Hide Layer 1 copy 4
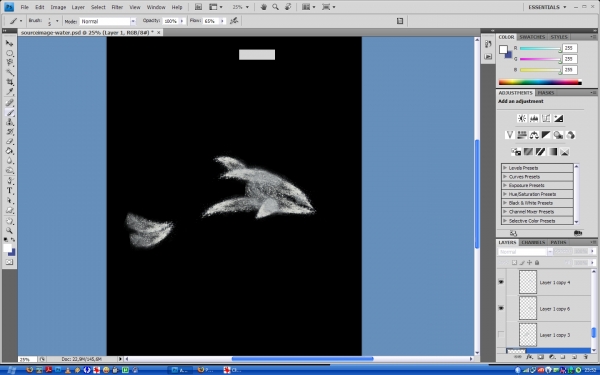 [x=501, y=282]
